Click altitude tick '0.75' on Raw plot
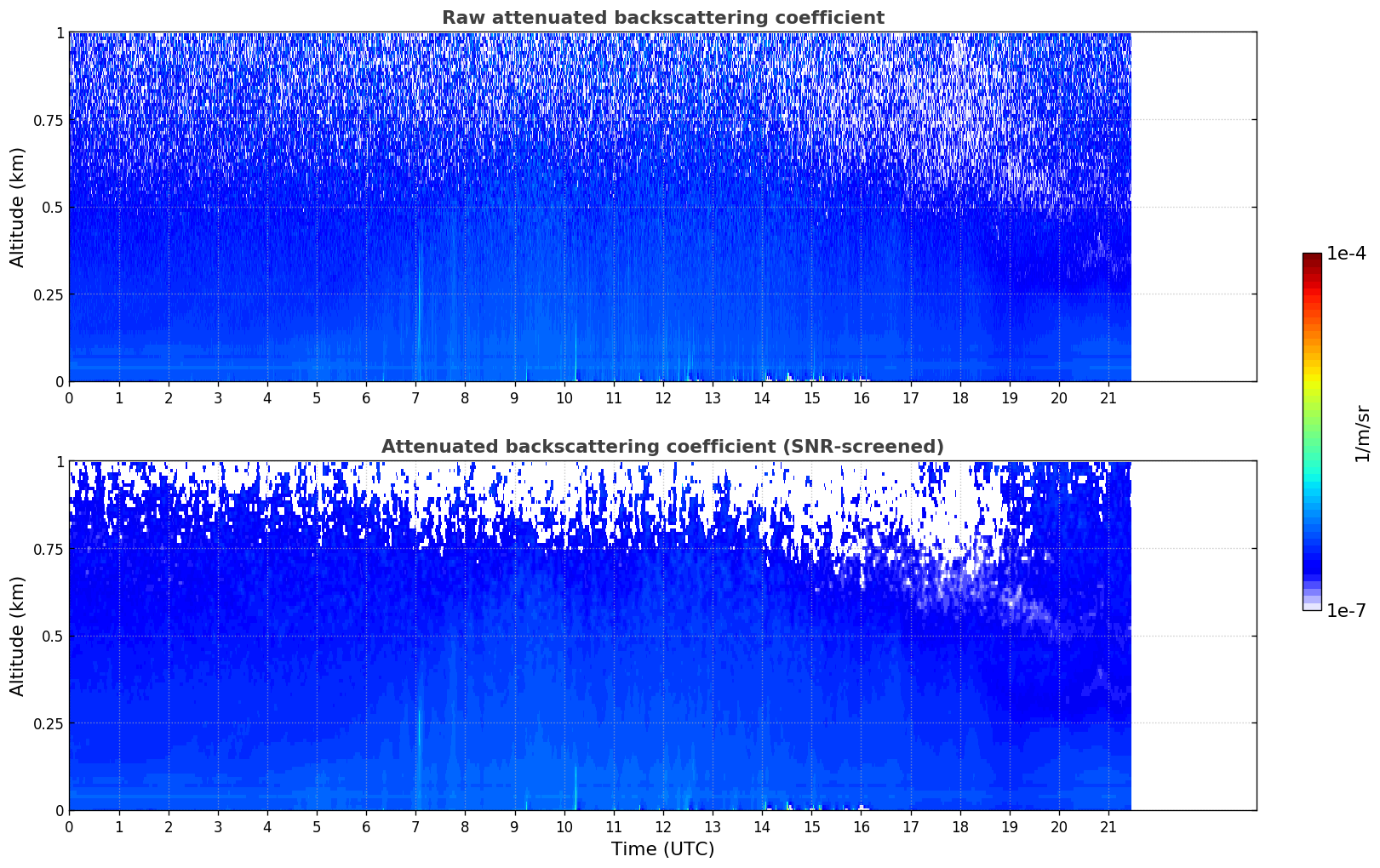 point(49,120)
